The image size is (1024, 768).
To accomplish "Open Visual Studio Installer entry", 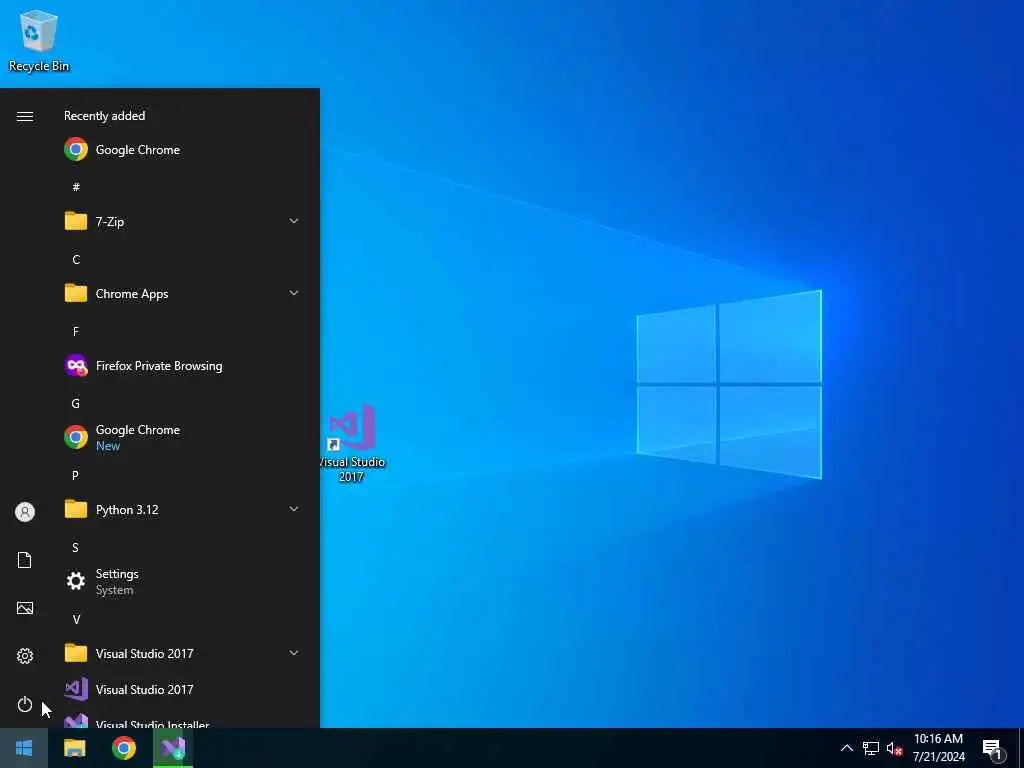I will tap(183, 721).
